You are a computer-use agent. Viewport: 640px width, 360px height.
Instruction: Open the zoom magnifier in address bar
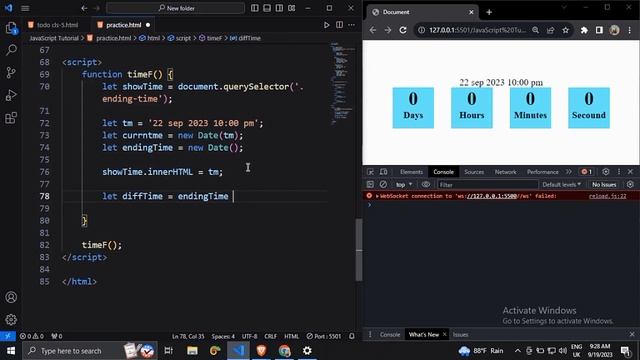coord(536,30)
